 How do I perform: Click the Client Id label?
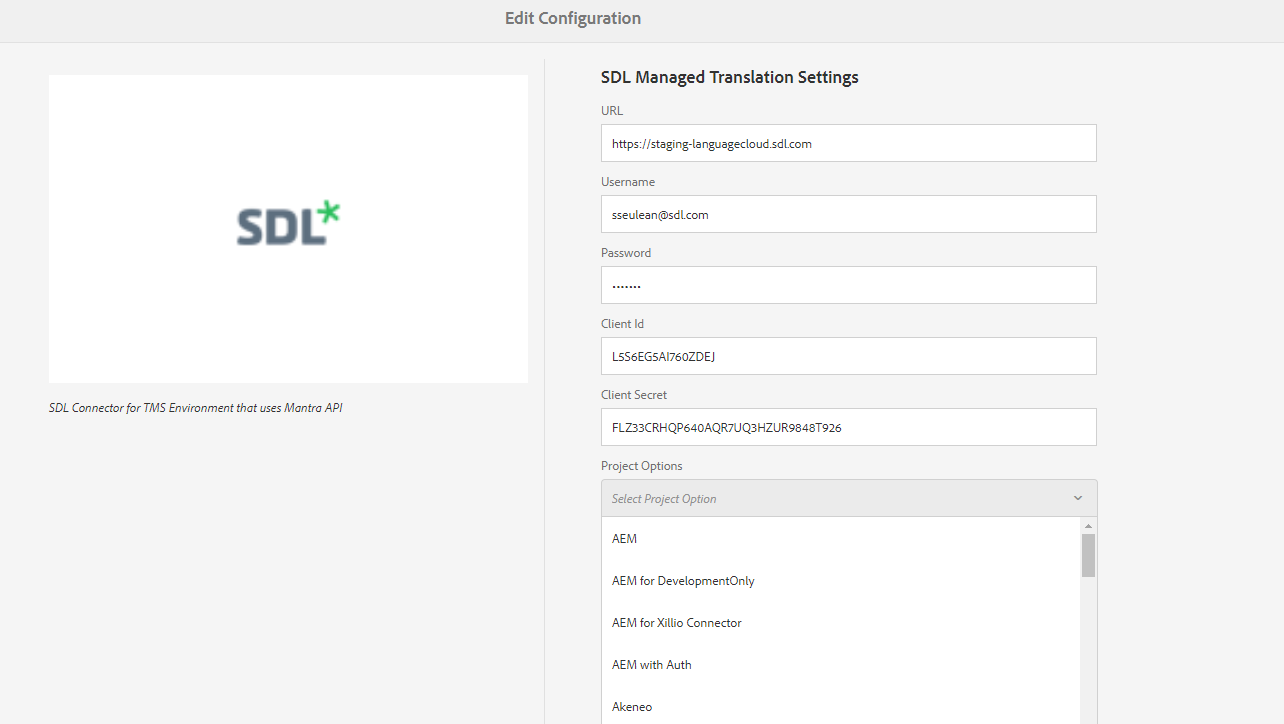pyautogui.click(x=623, y=324)
